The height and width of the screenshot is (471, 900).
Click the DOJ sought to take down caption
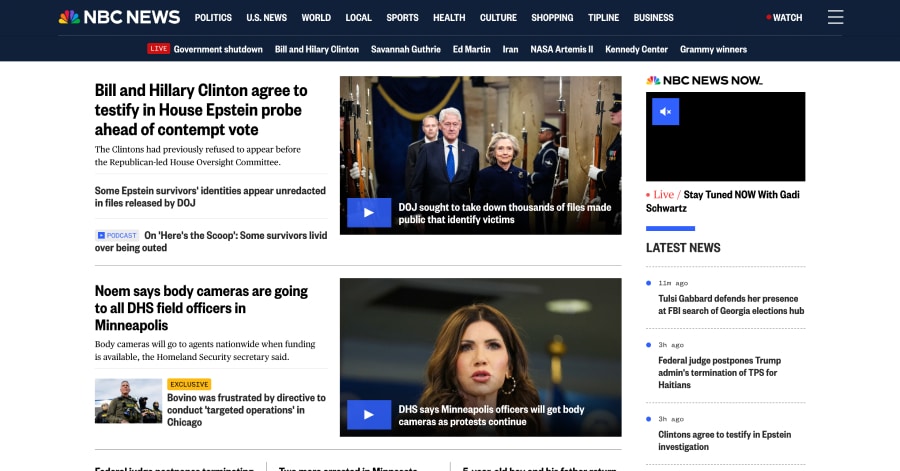tap(505, 213)
